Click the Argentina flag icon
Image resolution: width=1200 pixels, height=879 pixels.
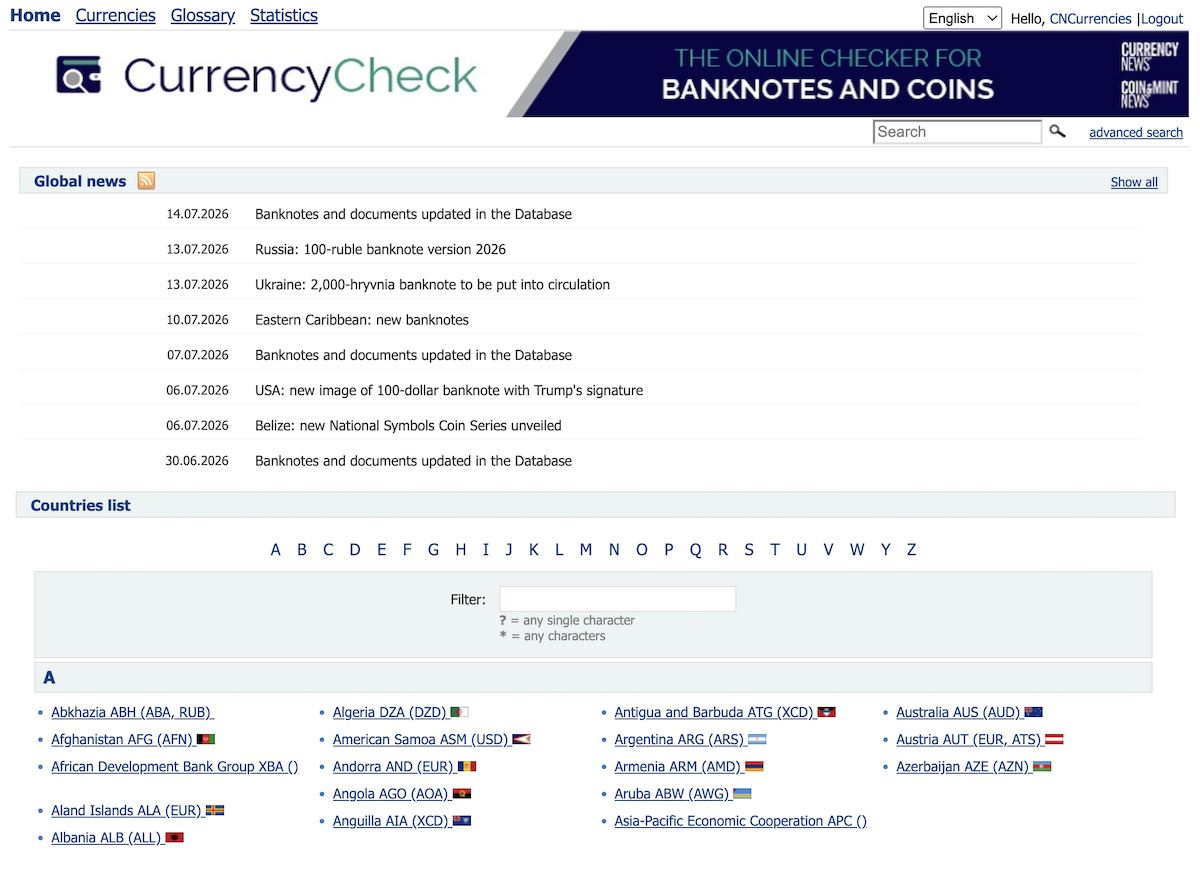(757, 740)
